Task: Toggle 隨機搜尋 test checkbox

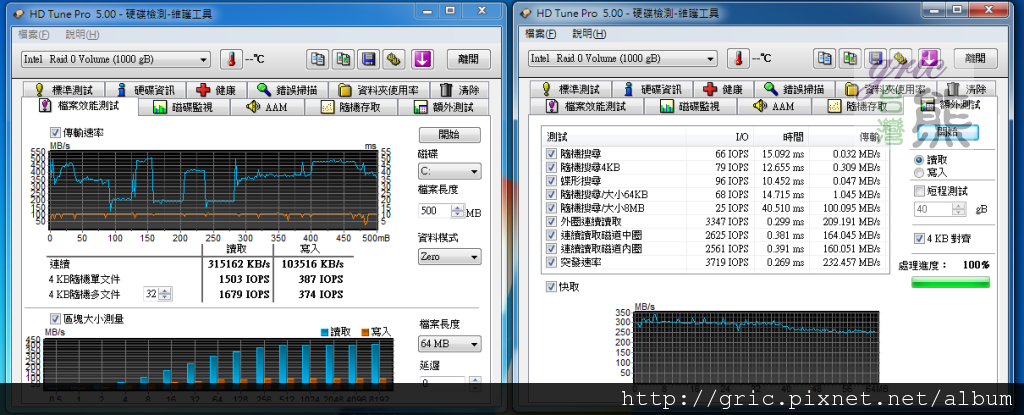Action: pos(551,154)
